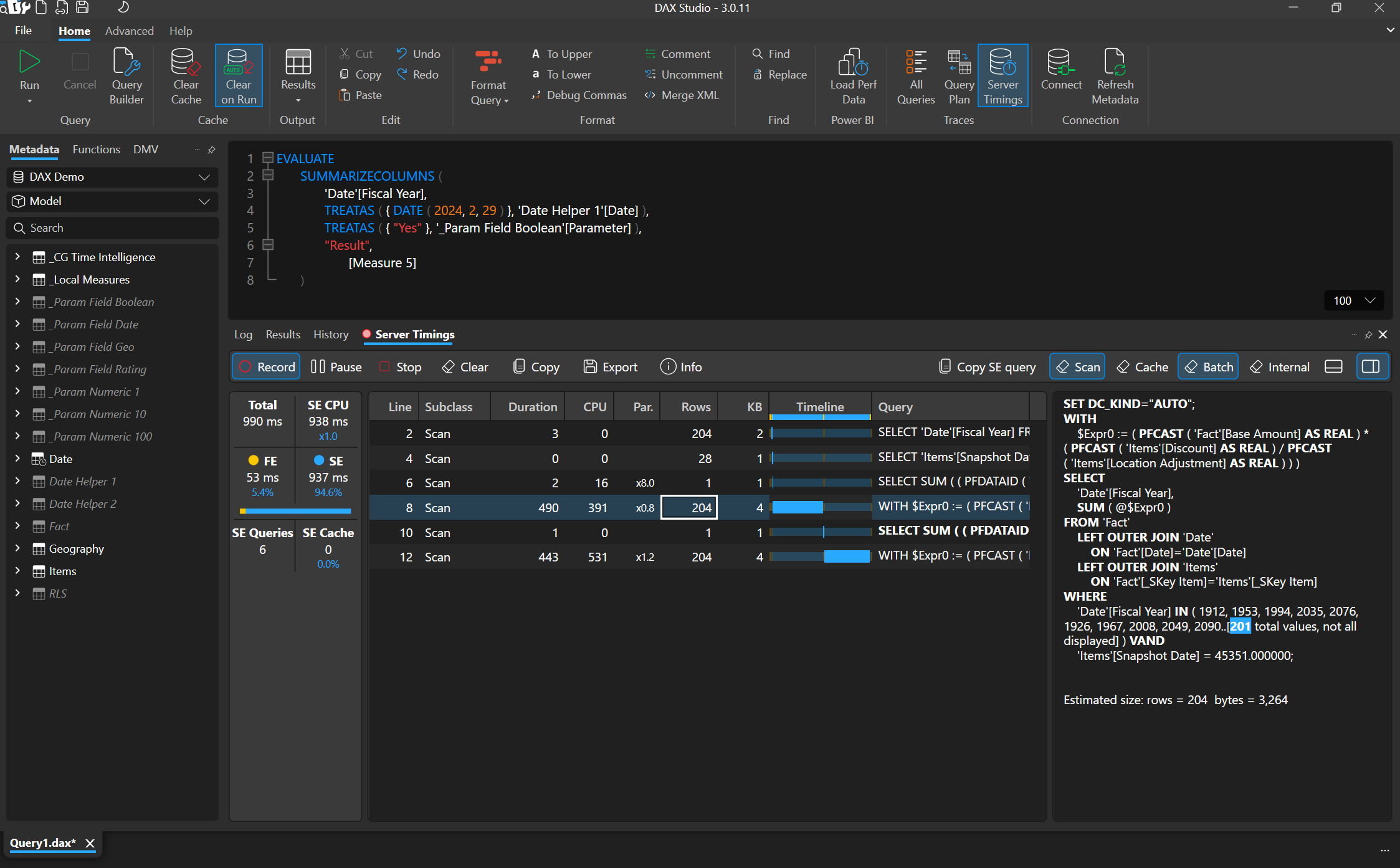Image resolution: width=1400 pixels, height=868 pixels.
Task: Switch to the DMV tab
Action: [x=145, y=149]
